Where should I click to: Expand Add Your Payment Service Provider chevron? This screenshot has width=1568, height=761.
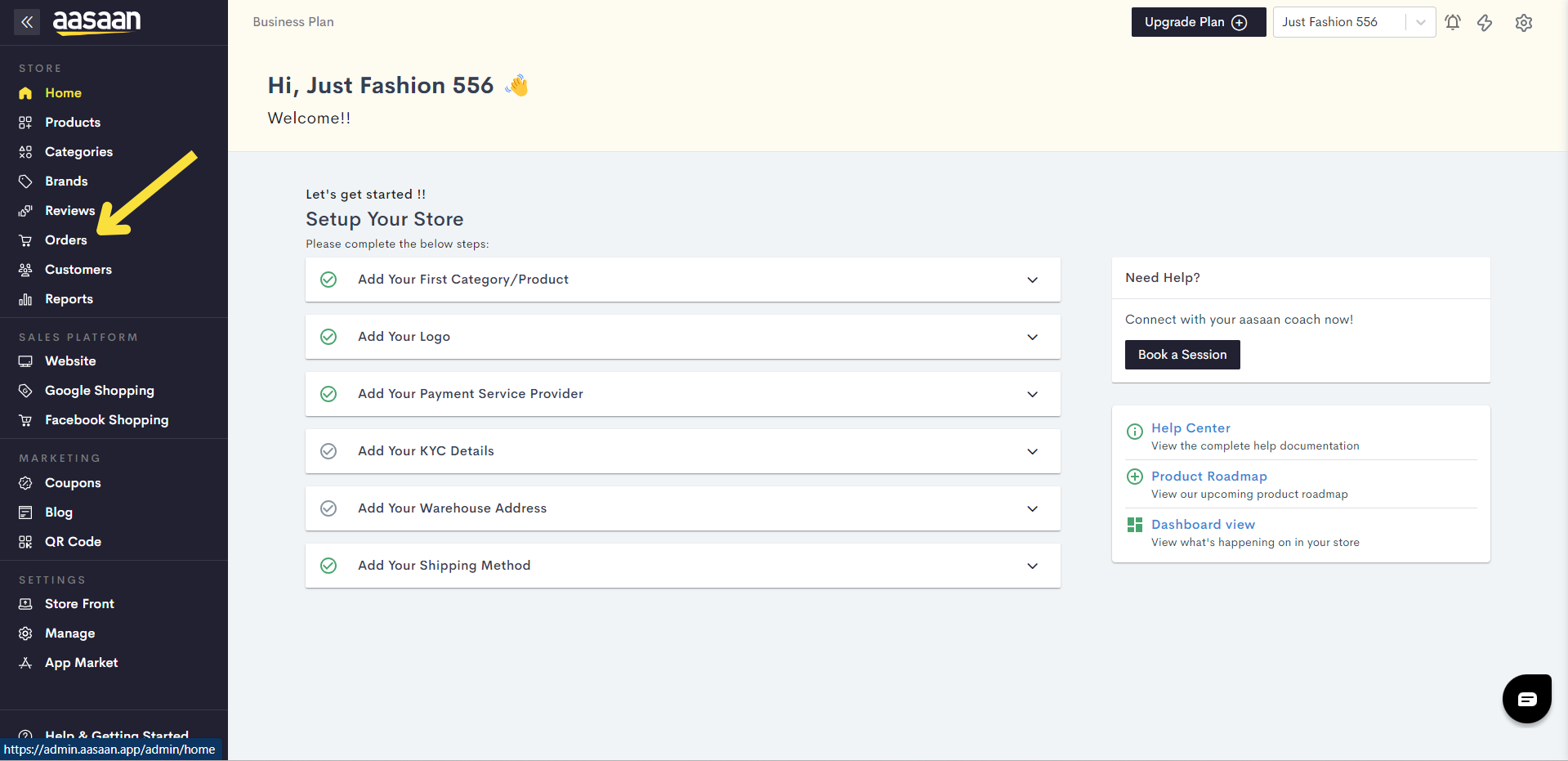1033,395
